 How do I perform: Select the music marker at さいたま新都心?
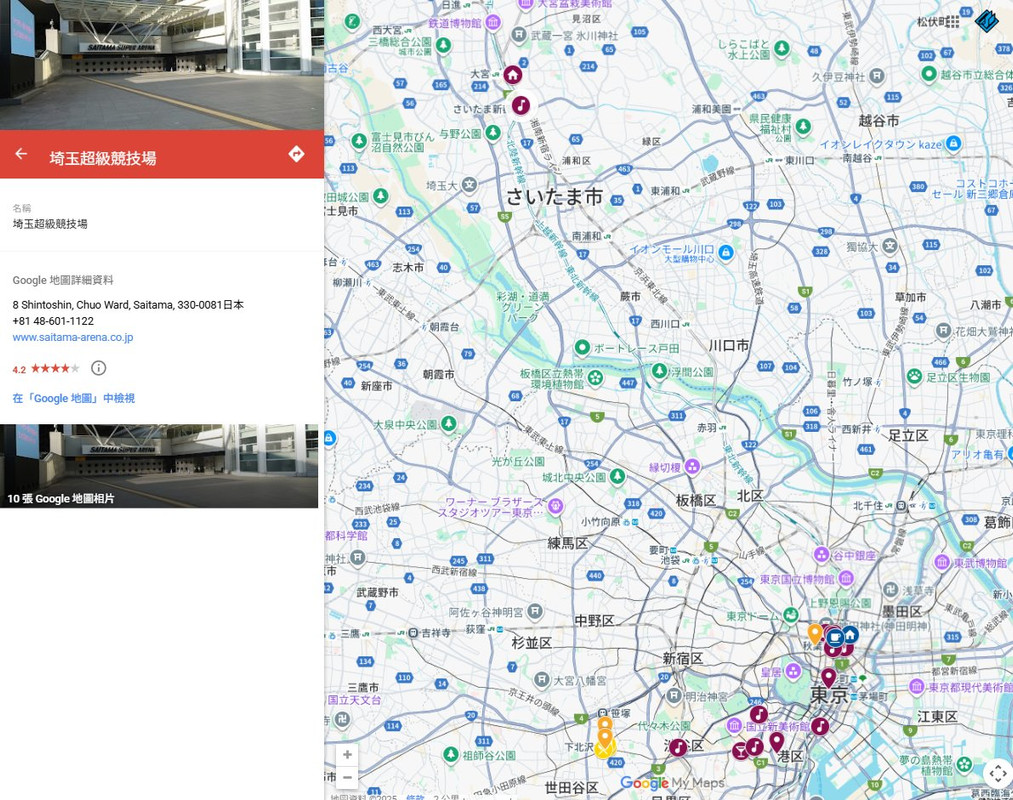tap(521, 105)
